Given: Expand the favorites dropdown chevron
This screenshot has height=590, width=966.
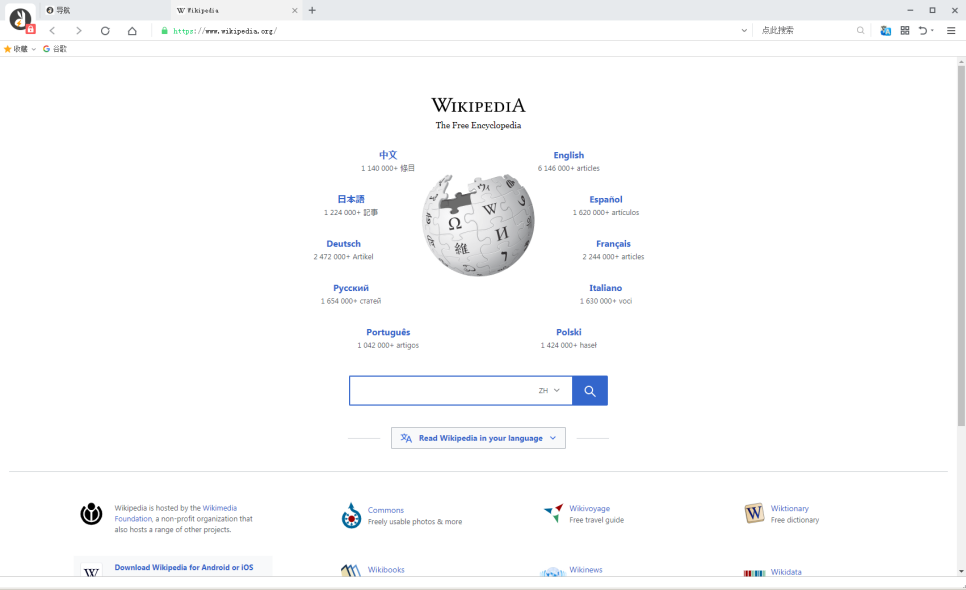Looking at the screenshot, I should pos(34,49).
